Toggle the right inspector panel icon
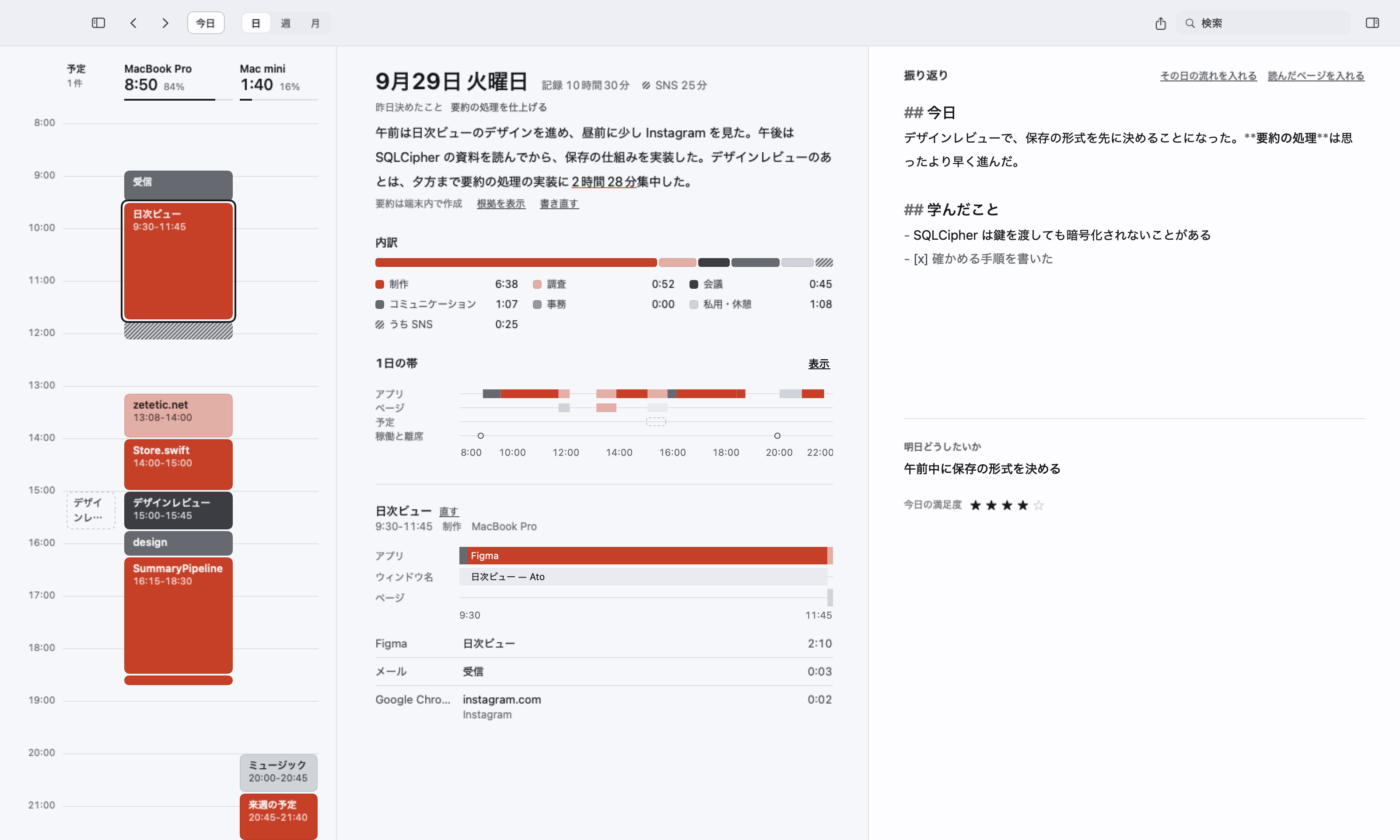Screen dimensions: 1400x840 [x=1372, y=23]
